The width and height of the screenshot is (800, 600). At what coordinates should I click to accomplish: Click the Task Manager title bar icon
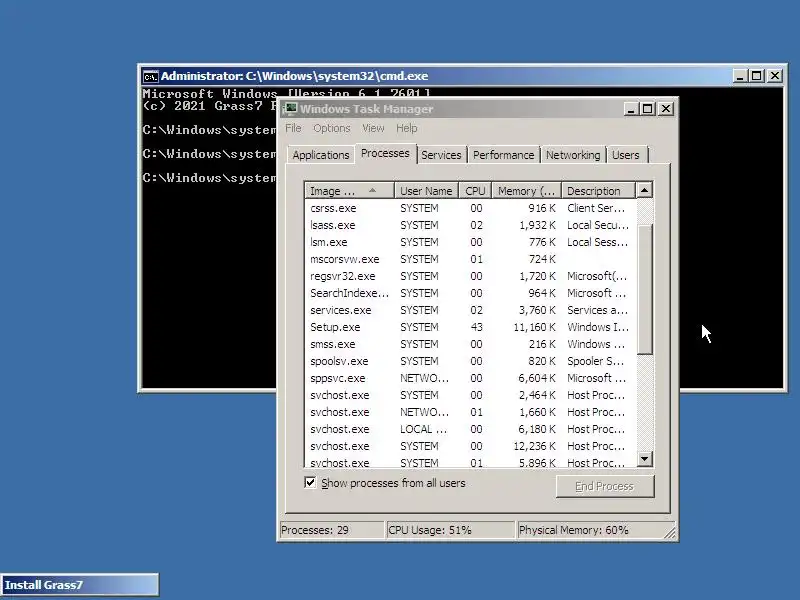291,109
